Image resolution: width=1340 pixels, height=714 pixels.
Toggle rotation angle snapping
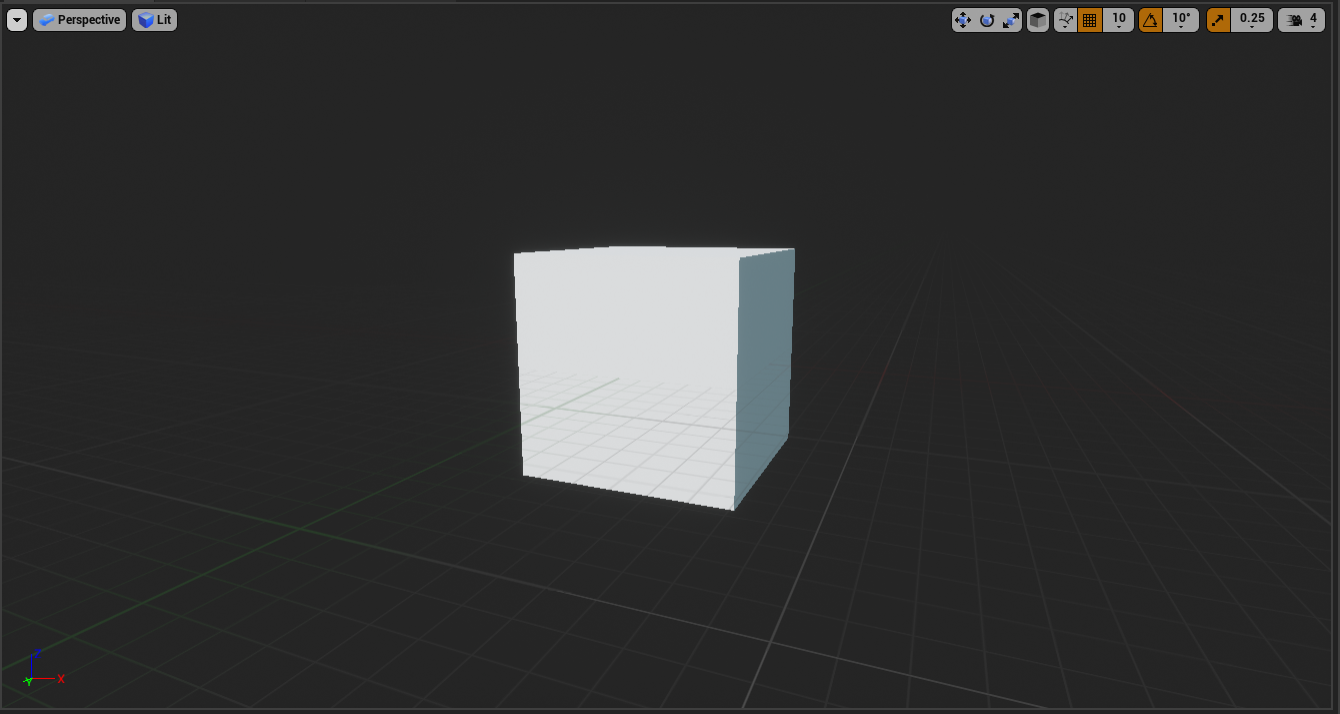pyautogui.click(x=1151, y=20)
